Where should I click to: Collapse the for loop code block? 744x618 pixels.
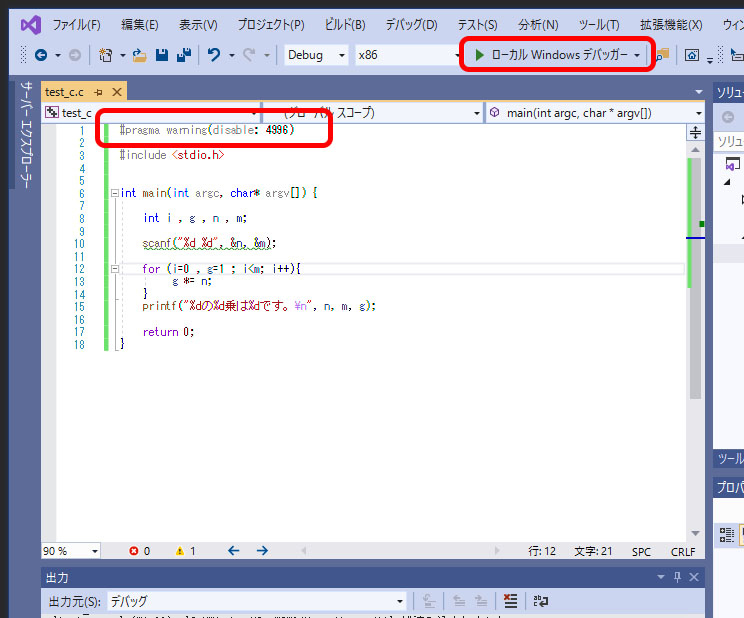pyautogui.click(x=114, y=269)
